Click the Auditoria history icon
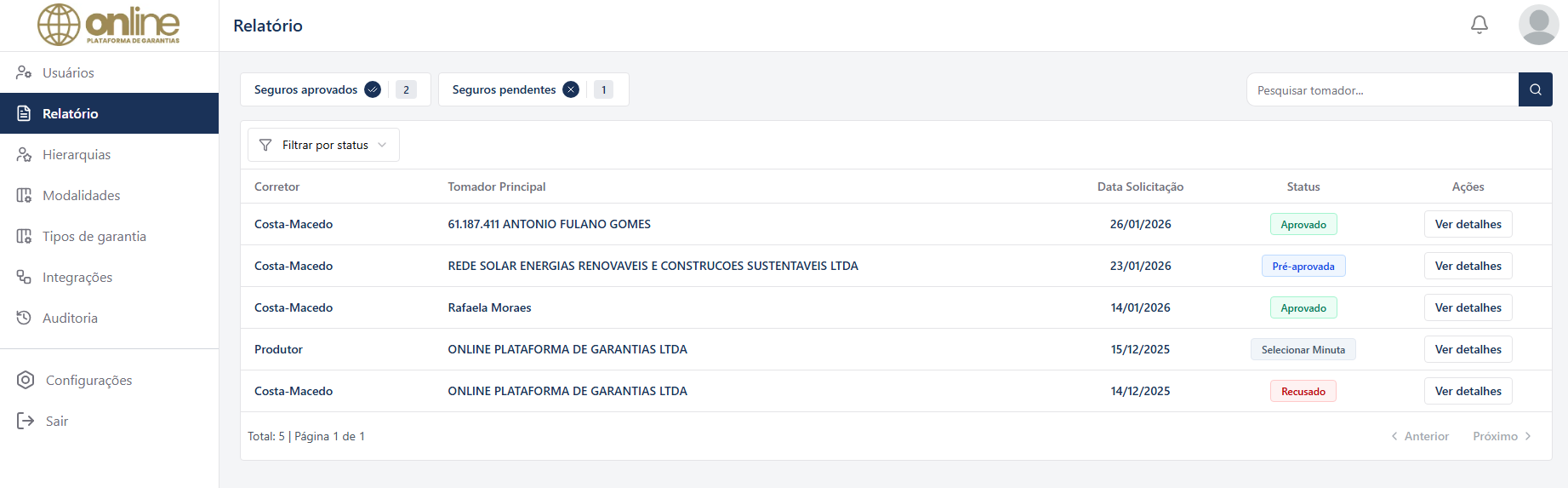This screenshot has height=488, width=1568. coord(24,318)
